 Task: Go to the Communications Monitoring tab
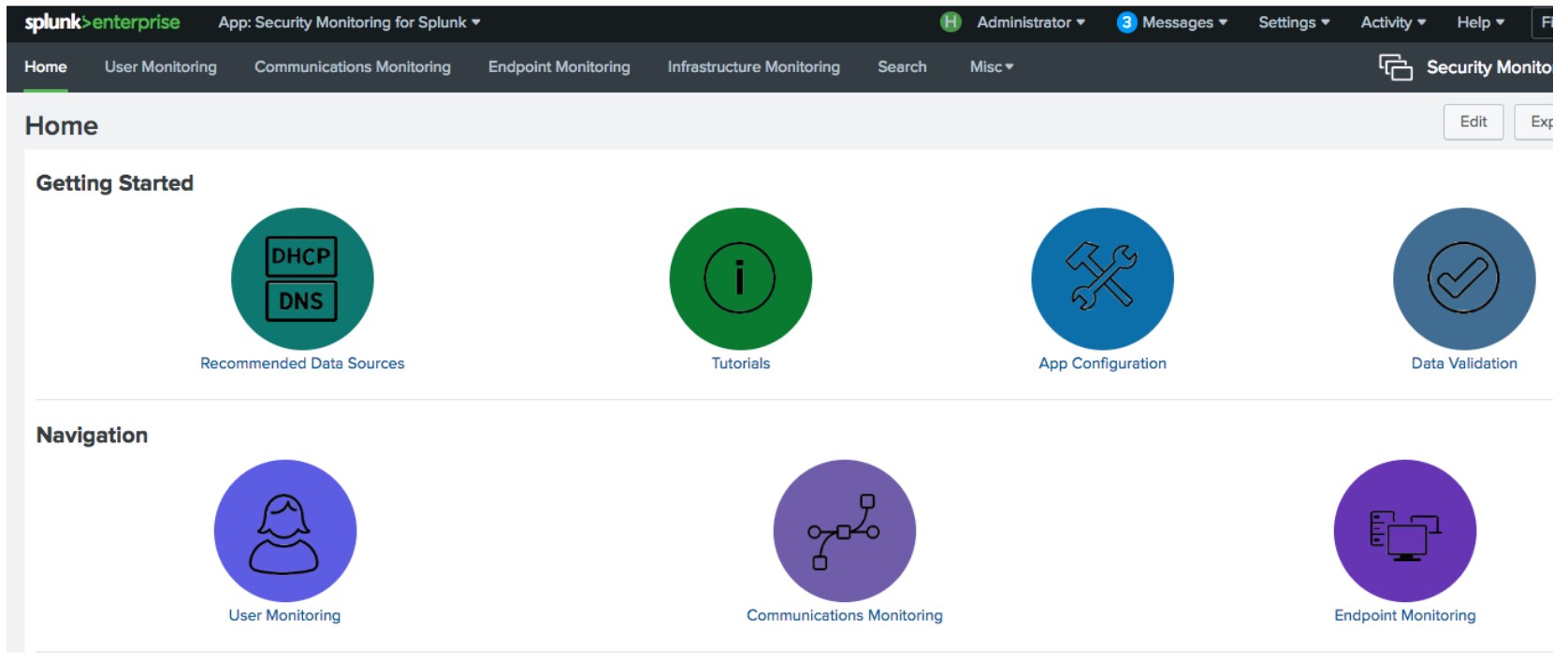353,67
